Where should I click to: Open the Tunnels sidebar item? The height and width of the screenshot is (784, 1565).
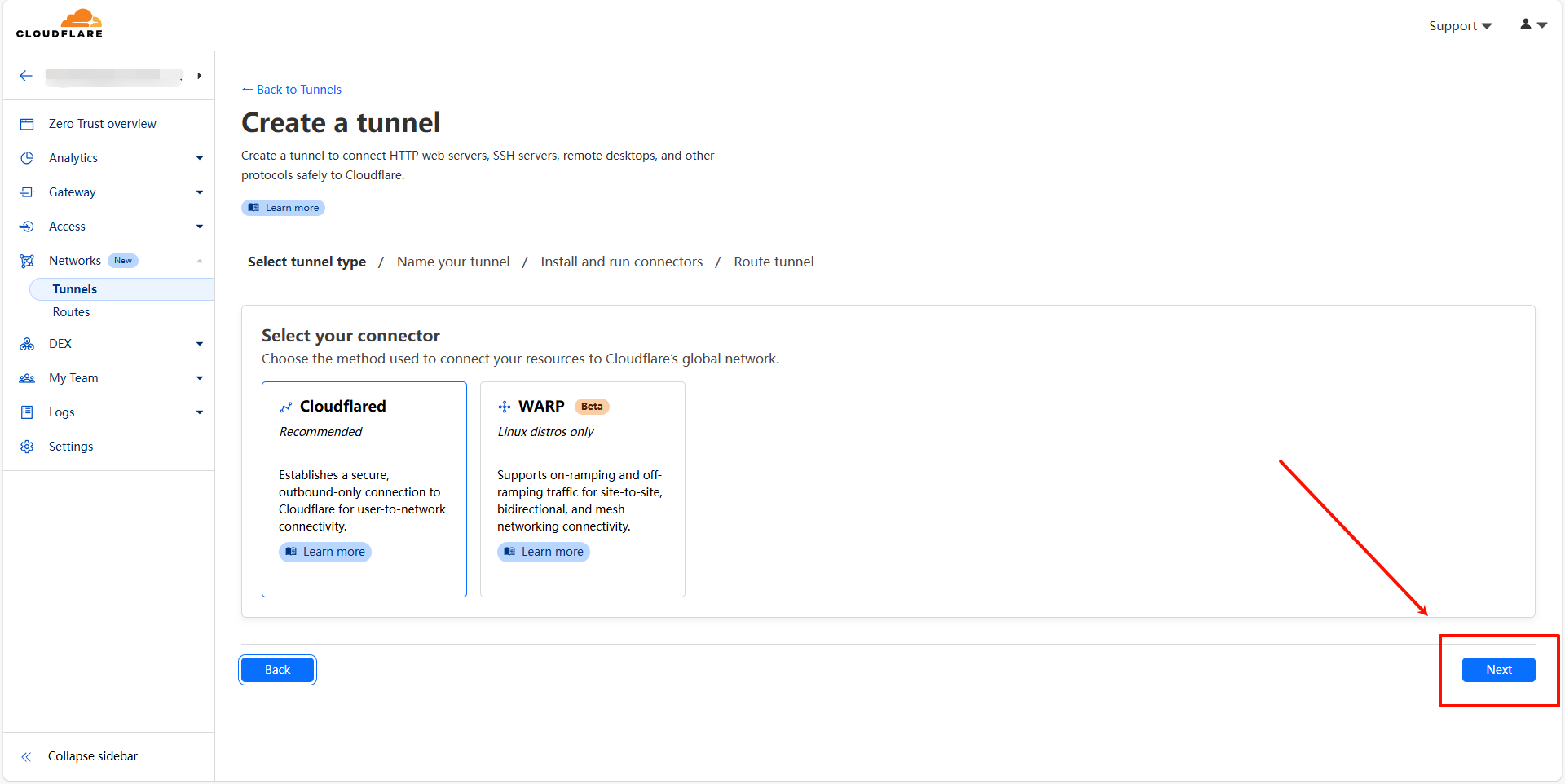pyautogui.click(x=75, y=289)
